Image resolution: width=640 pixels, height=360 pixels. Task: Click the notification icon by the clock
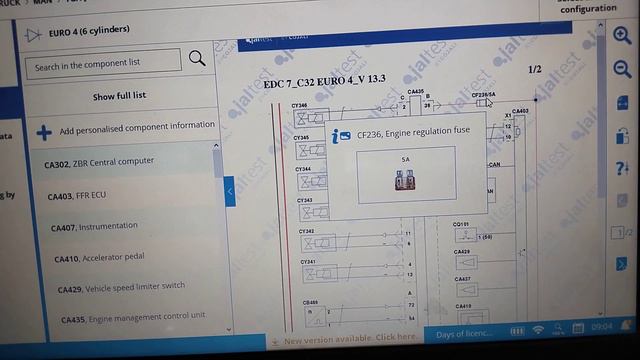(626, 325)
